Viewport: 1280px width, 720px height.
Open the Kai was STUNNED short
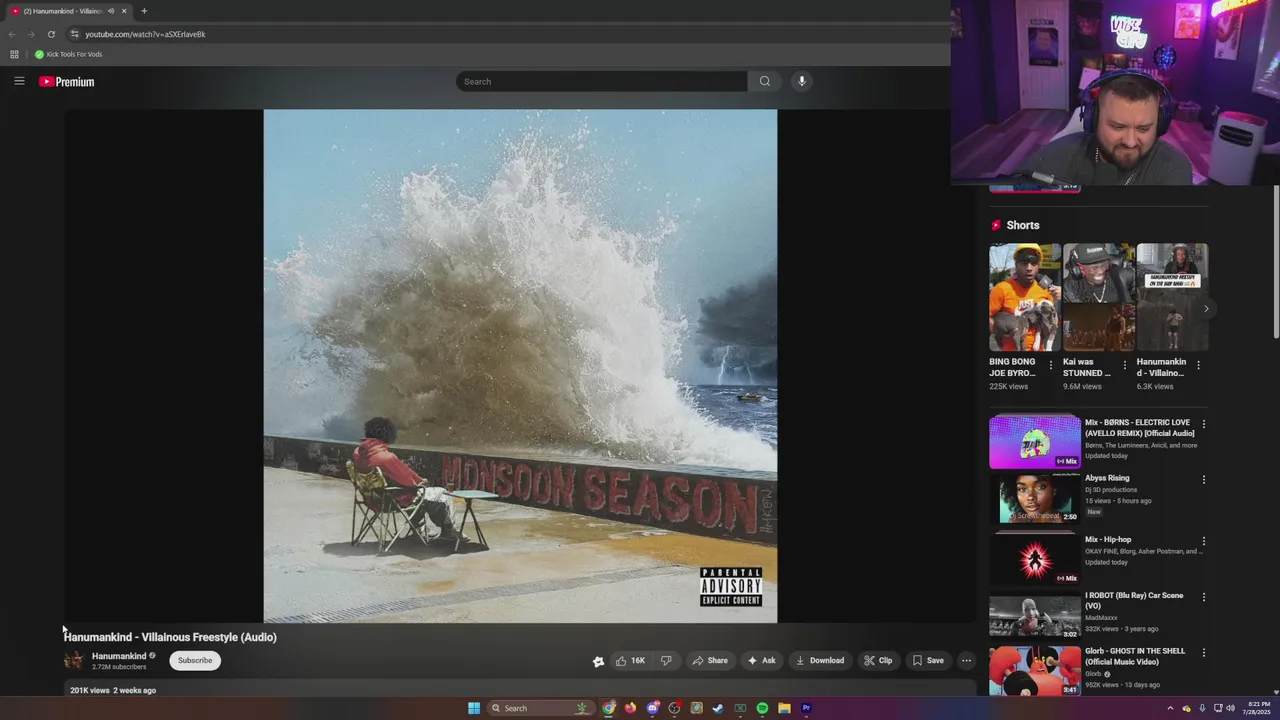(x=1099, y=297)
